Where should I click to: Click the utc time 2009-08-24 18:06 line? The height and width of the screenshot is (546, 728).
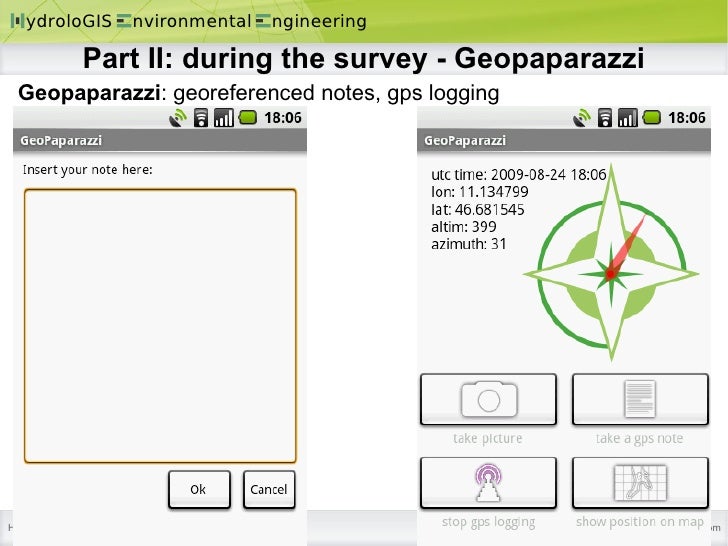(519, 175)
